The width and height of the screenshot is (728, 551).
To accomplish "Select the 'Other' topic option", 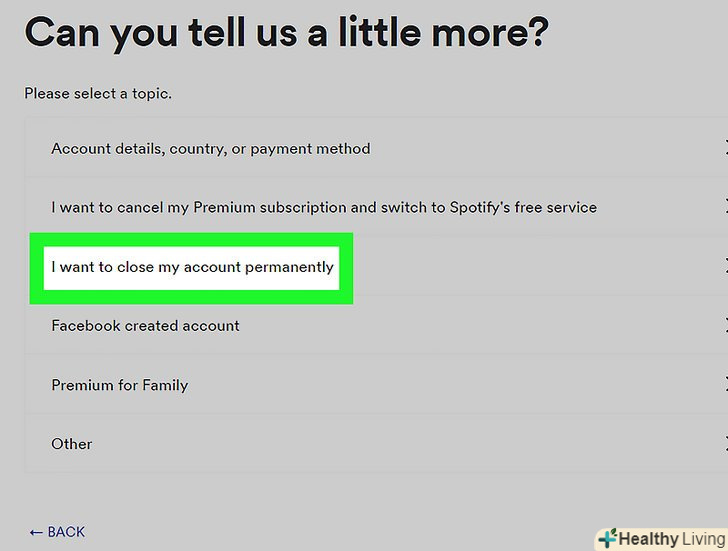I will point(72,444).
